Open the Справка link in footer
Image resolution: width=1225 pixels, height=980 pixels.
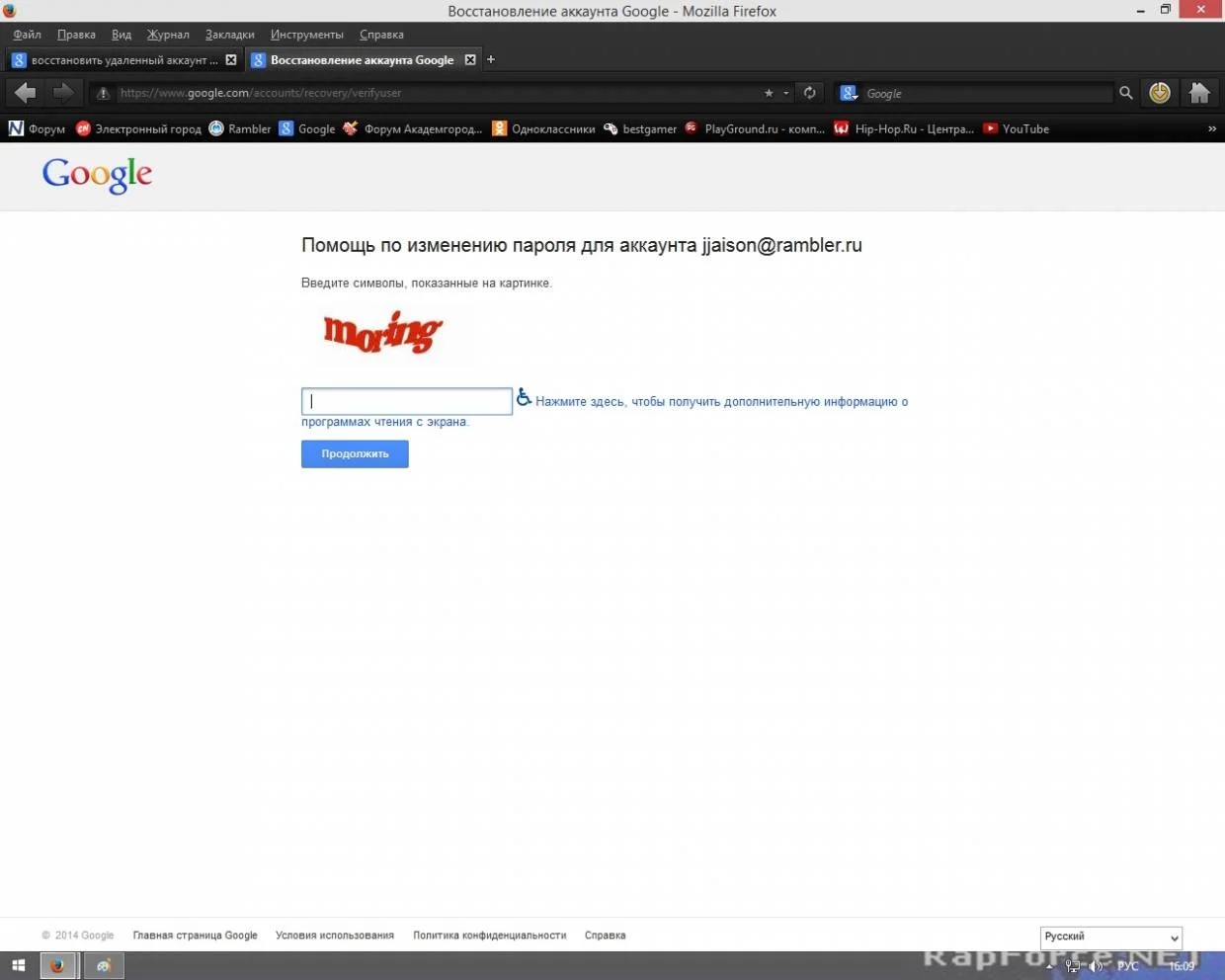(x=606, y=936)
